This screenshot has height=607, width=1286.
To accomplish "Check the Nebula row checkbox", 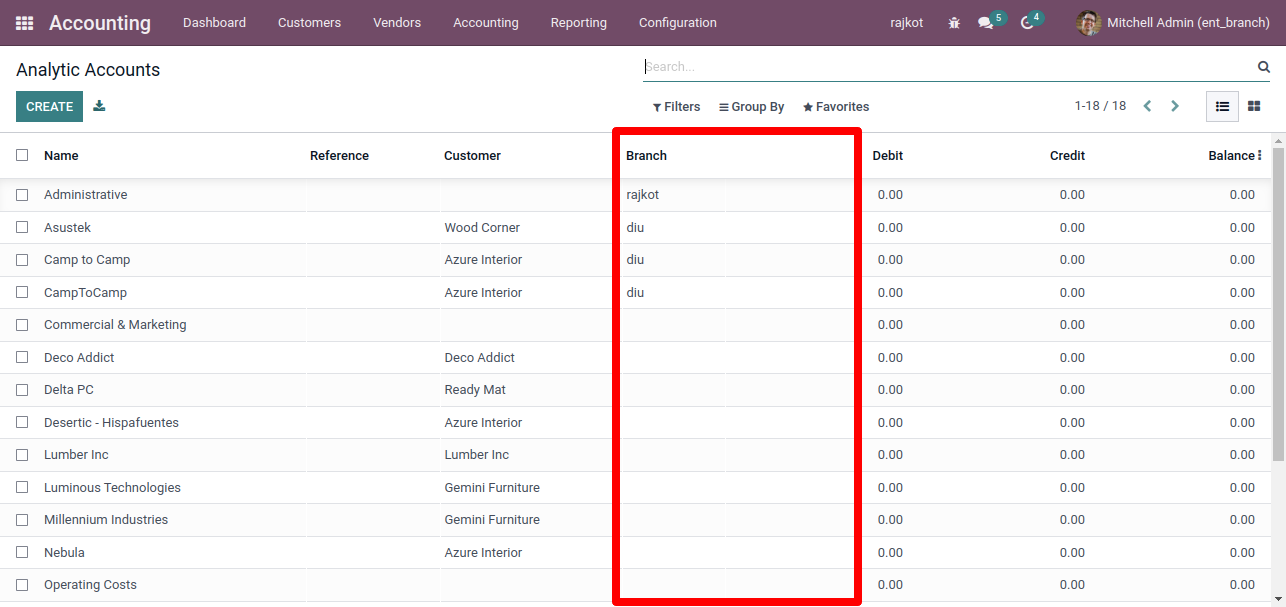I will pyautogui.click(x=22, y=552).
